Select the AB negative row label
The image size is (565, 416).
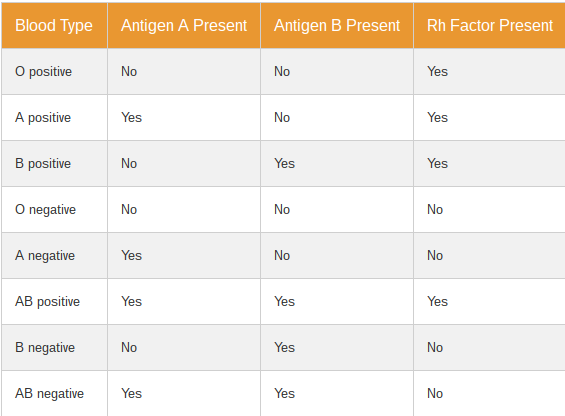[49, 394]
